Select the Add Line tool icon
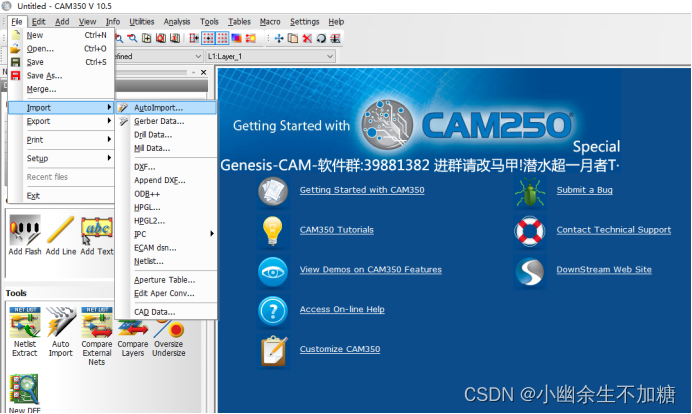The height and width of the screenshot is (414, 692). pos(60,230)
